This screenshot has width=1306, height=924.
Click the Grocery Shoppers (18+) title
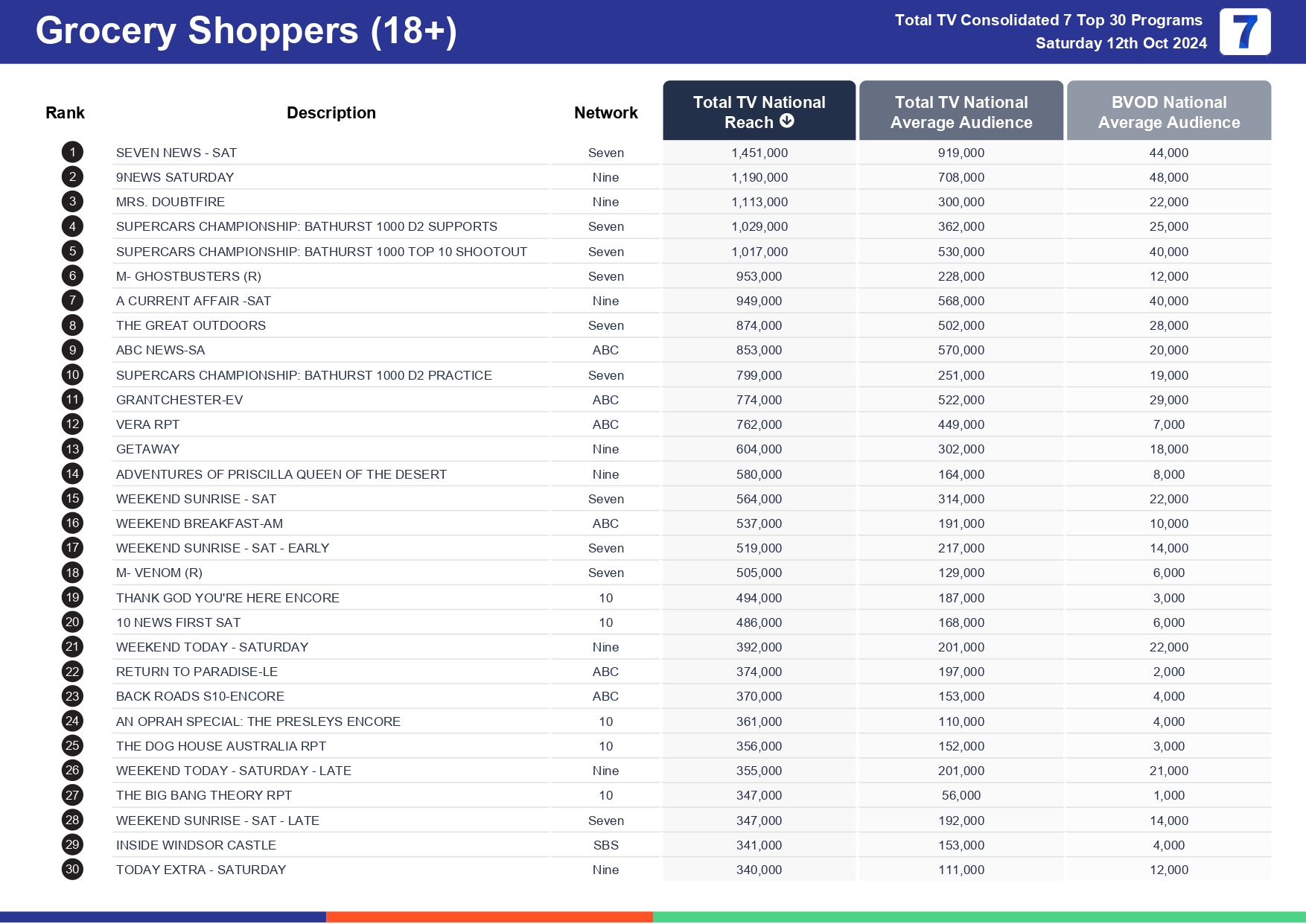click(x=246, y=31)
